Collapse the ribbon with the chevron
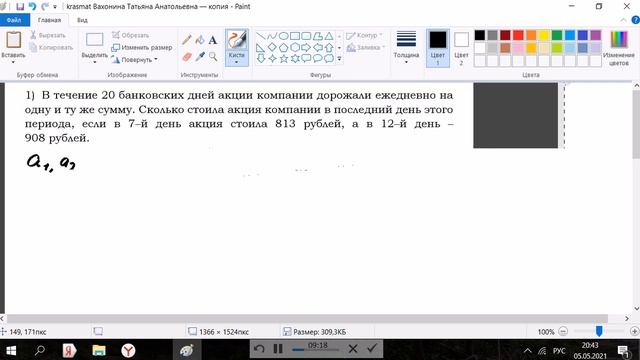The height and width of the screenshot is (360, 640). coord(623,20)
